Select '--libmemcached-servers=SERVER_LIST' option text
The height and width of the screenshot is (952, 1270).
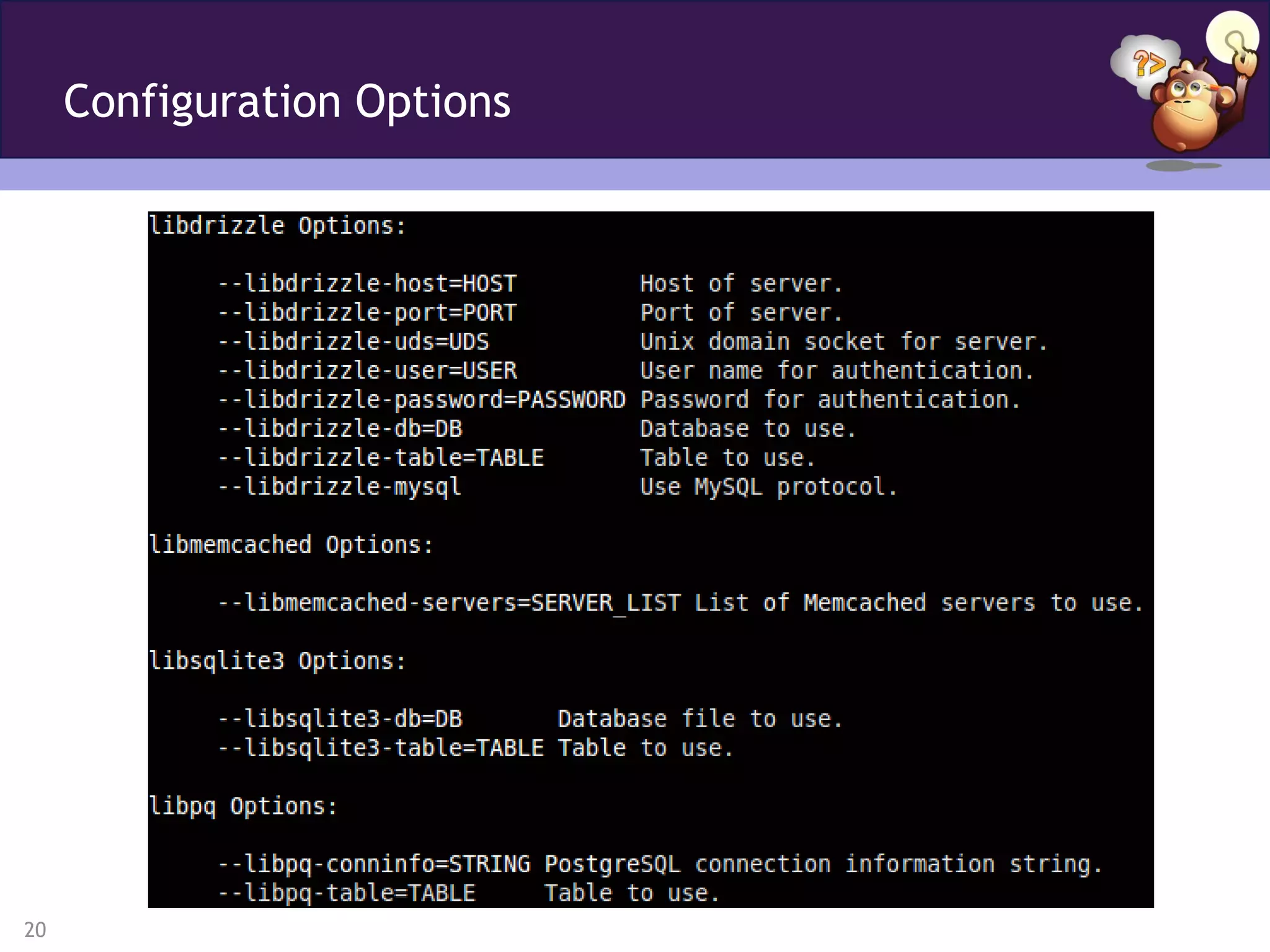coord(450,603)
